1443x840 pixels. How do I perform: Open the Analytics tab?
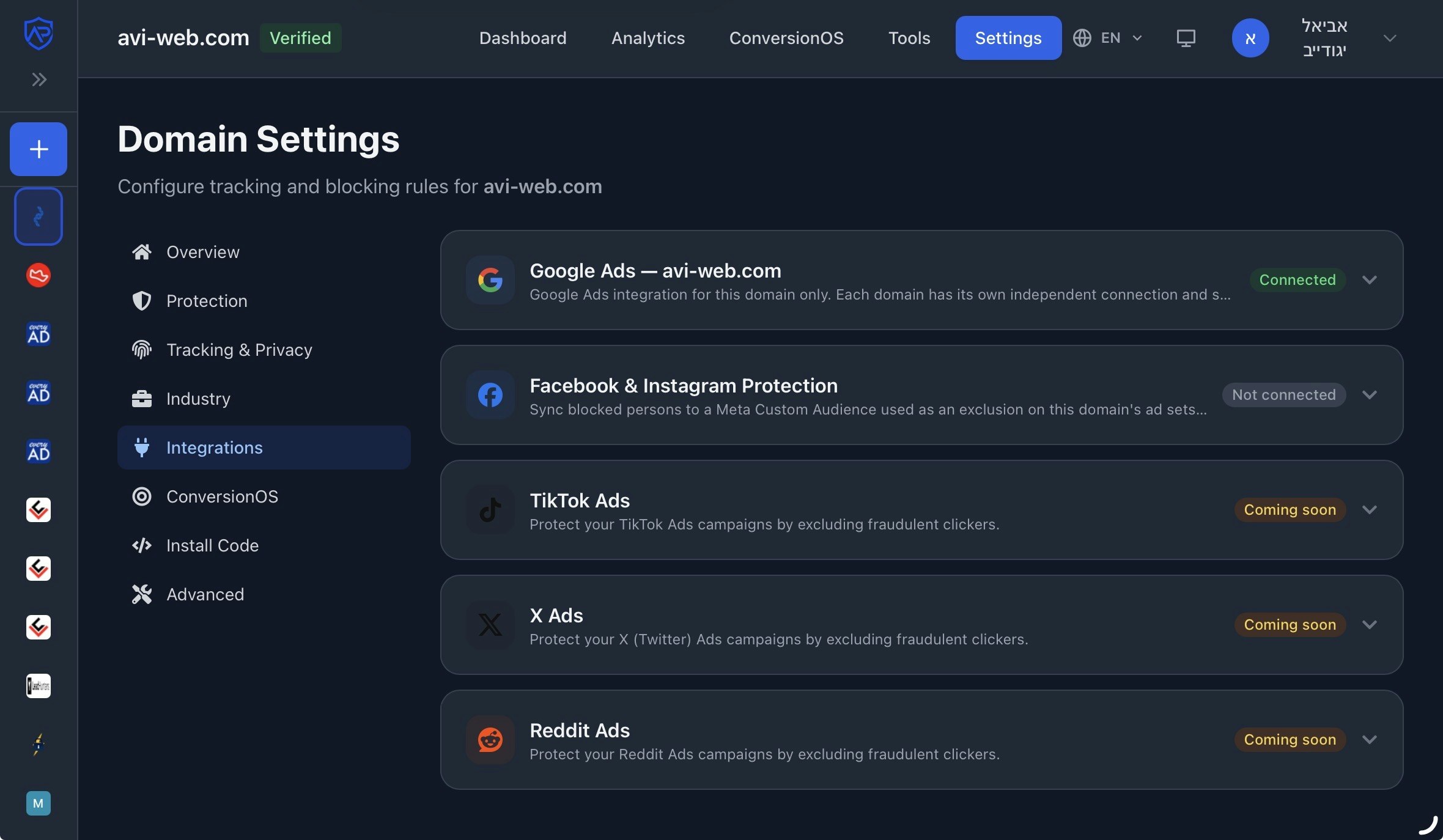(648, 38)
